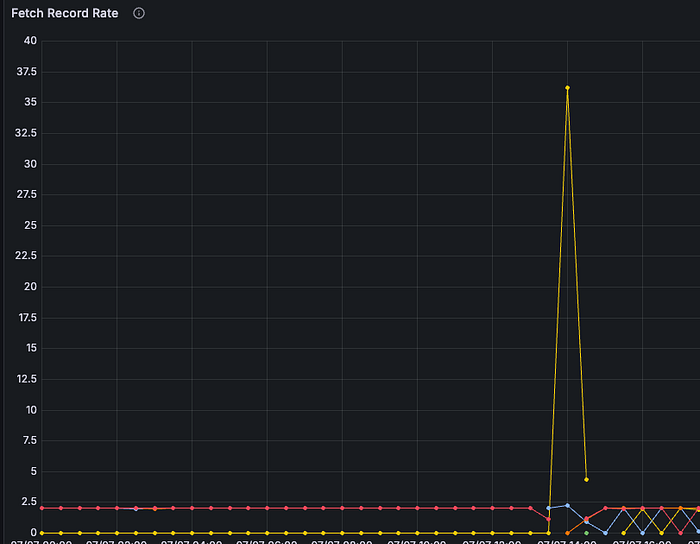
Task: Click the y-axis label 15
Action: click(x=31, y=348)
